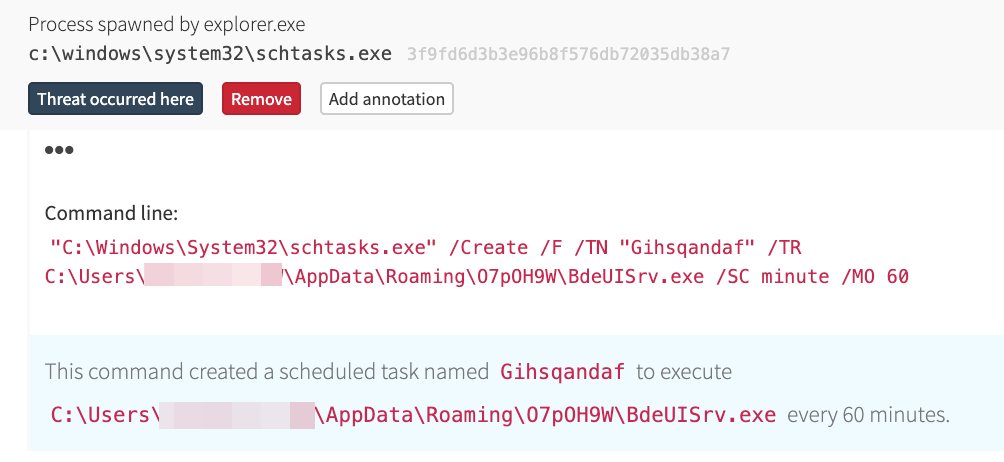
Task: Click the redacted username in the description path
Action: [235, 414]
